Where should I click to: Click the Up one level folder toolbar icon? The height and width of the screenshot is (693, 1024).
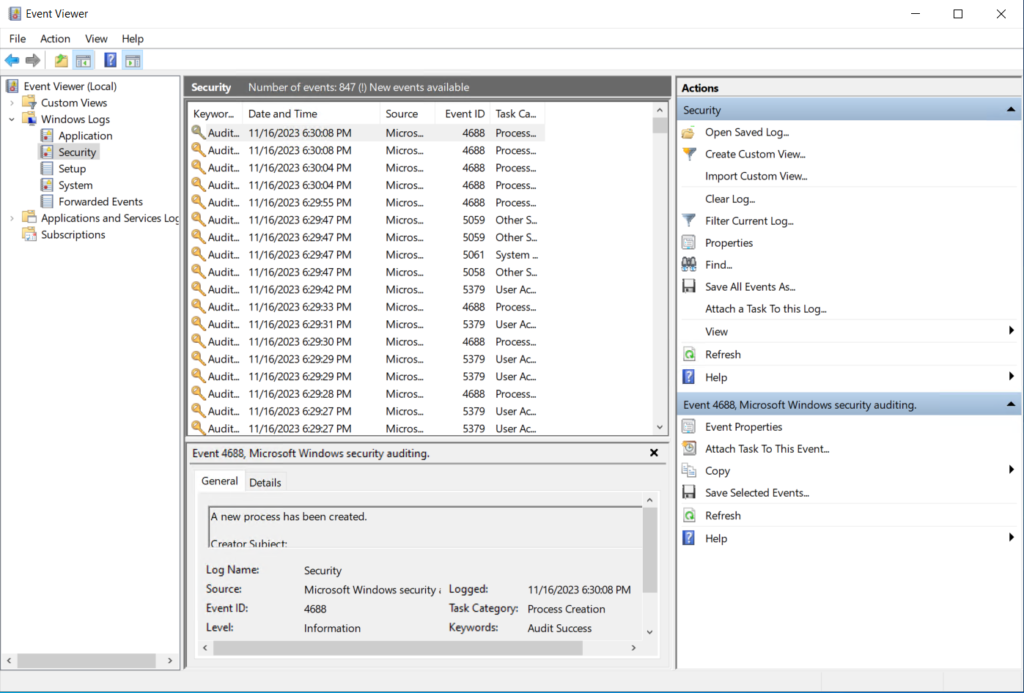pos(61,61)
